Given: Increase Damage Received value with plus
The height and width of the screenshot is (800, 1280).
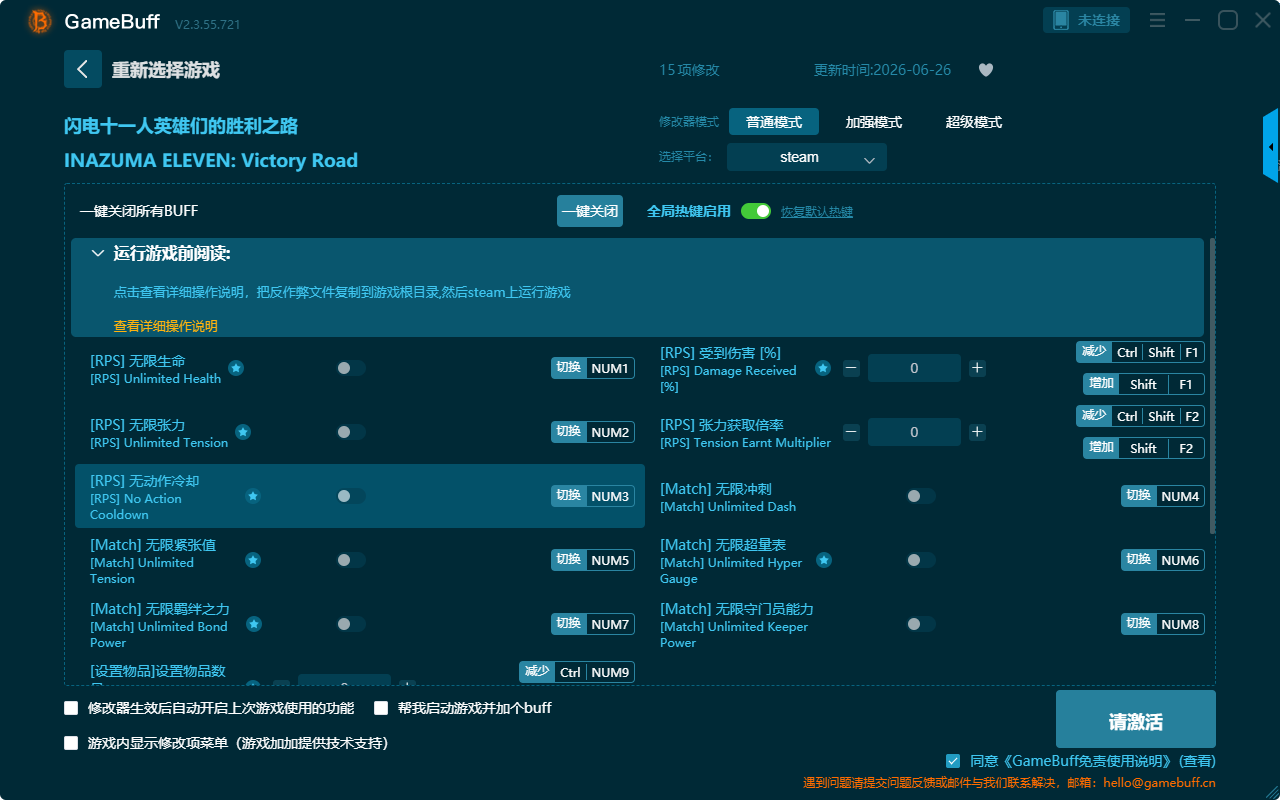Looking at the screenshot, I should [x=977, y=368].
